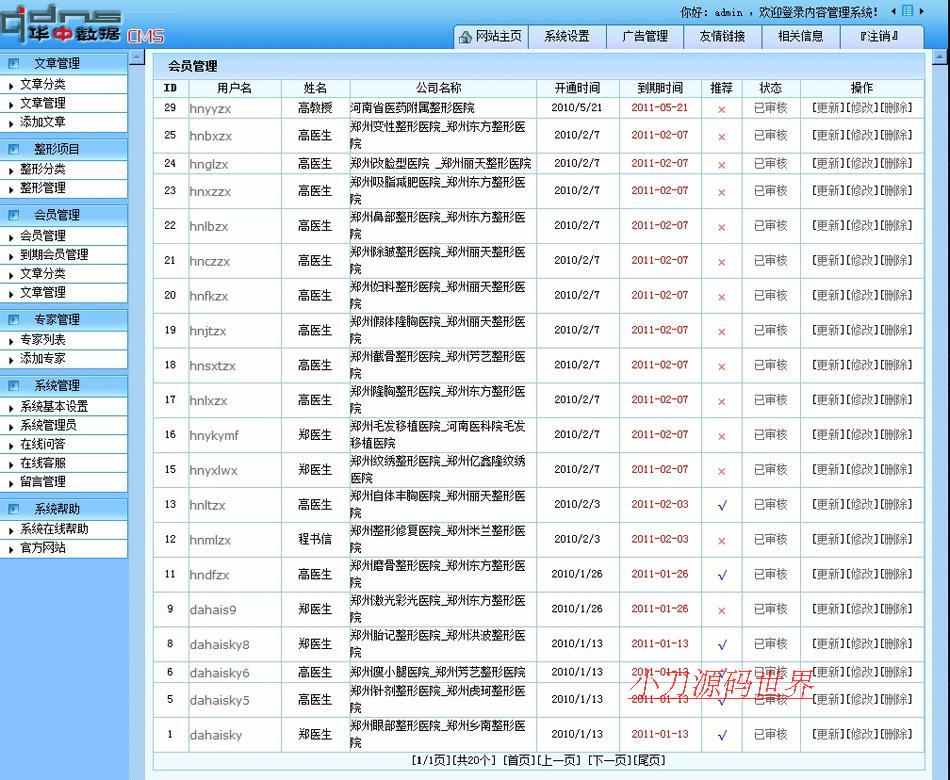Viewport: 950px width, 780px height.
Task: Open 专家列表 in the sidebar
Action: tap(42, 339)
